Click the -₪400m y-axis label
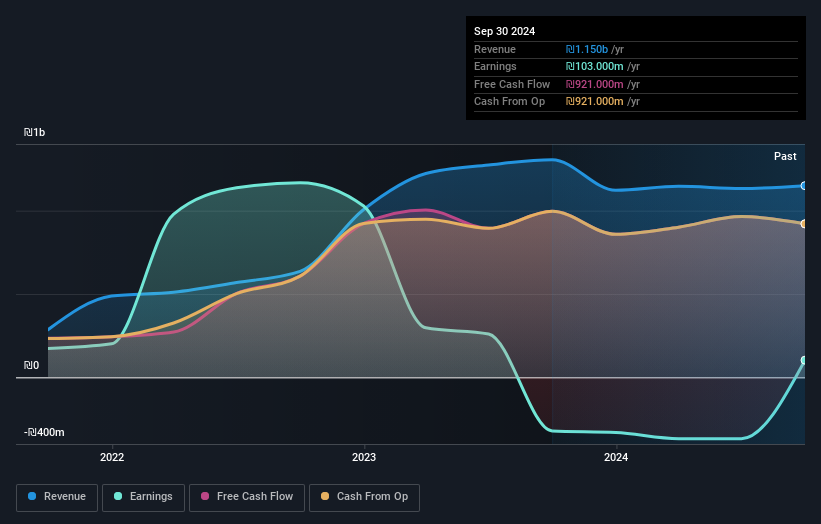This screenshot has width=821, height=524. point(44,432)
